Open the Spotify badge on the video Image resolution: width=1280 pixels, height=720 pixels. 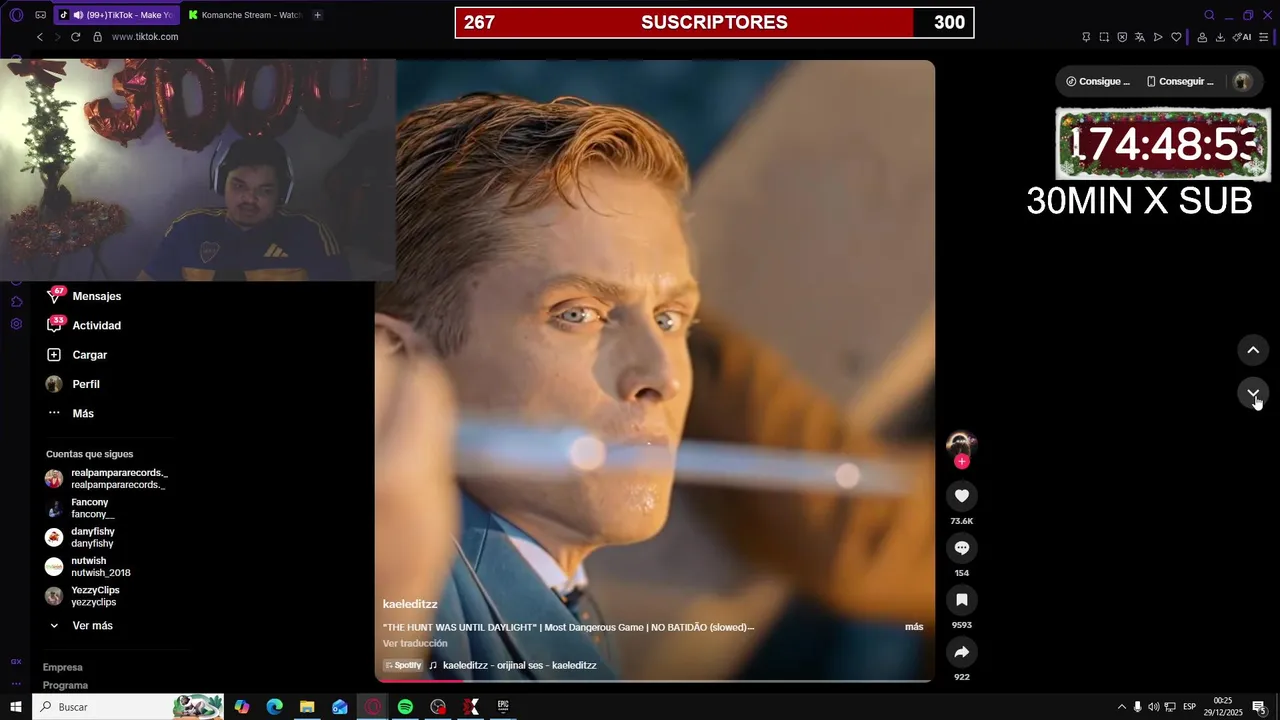point(403,666)
